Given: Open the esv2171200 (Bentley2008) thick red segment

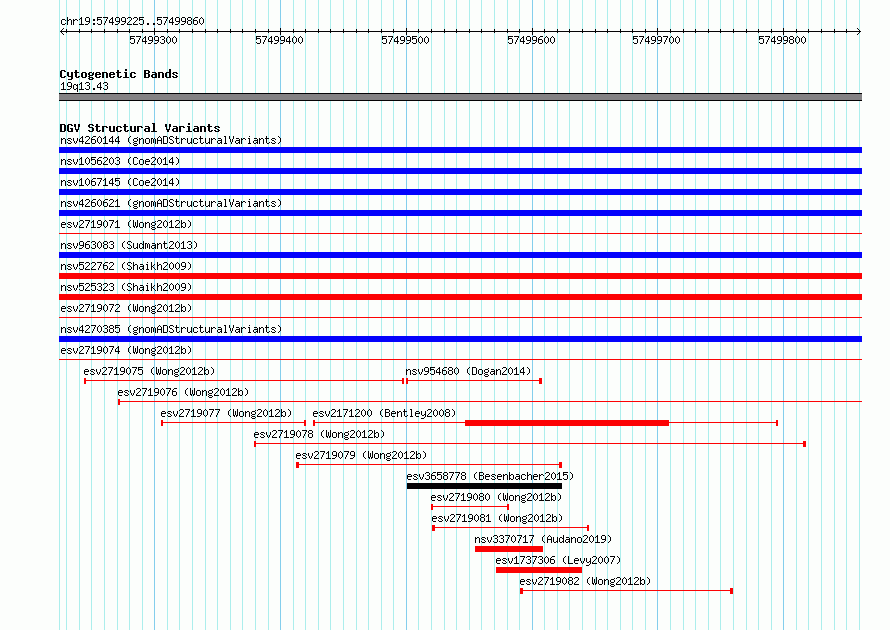Looking at the screenshot, I should click(x=567, y=423).
